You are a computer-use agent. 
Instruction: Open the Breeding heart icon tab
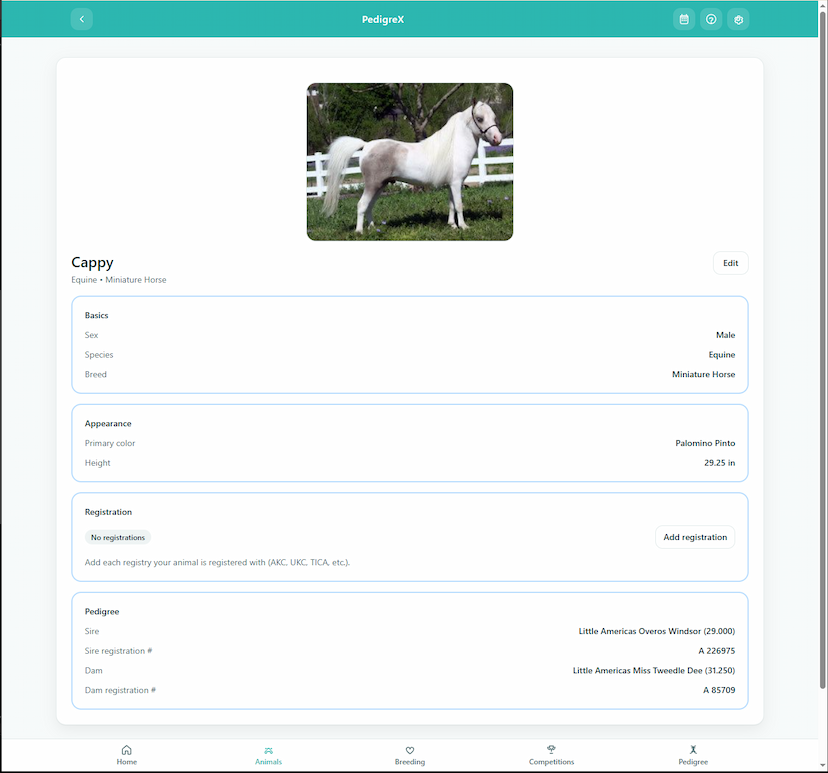(409, 755)
